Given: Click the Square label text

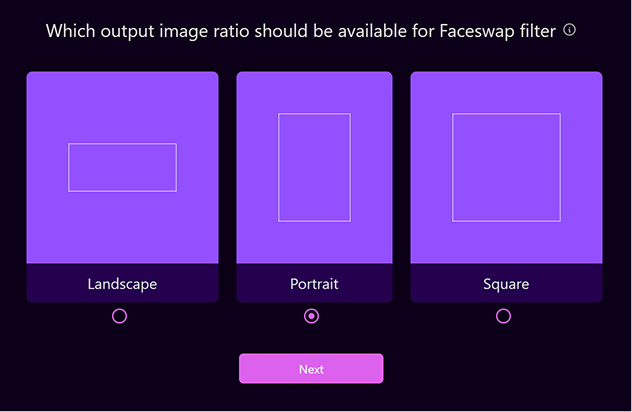Looking at the screenshot, I should (x=506, y=284).
